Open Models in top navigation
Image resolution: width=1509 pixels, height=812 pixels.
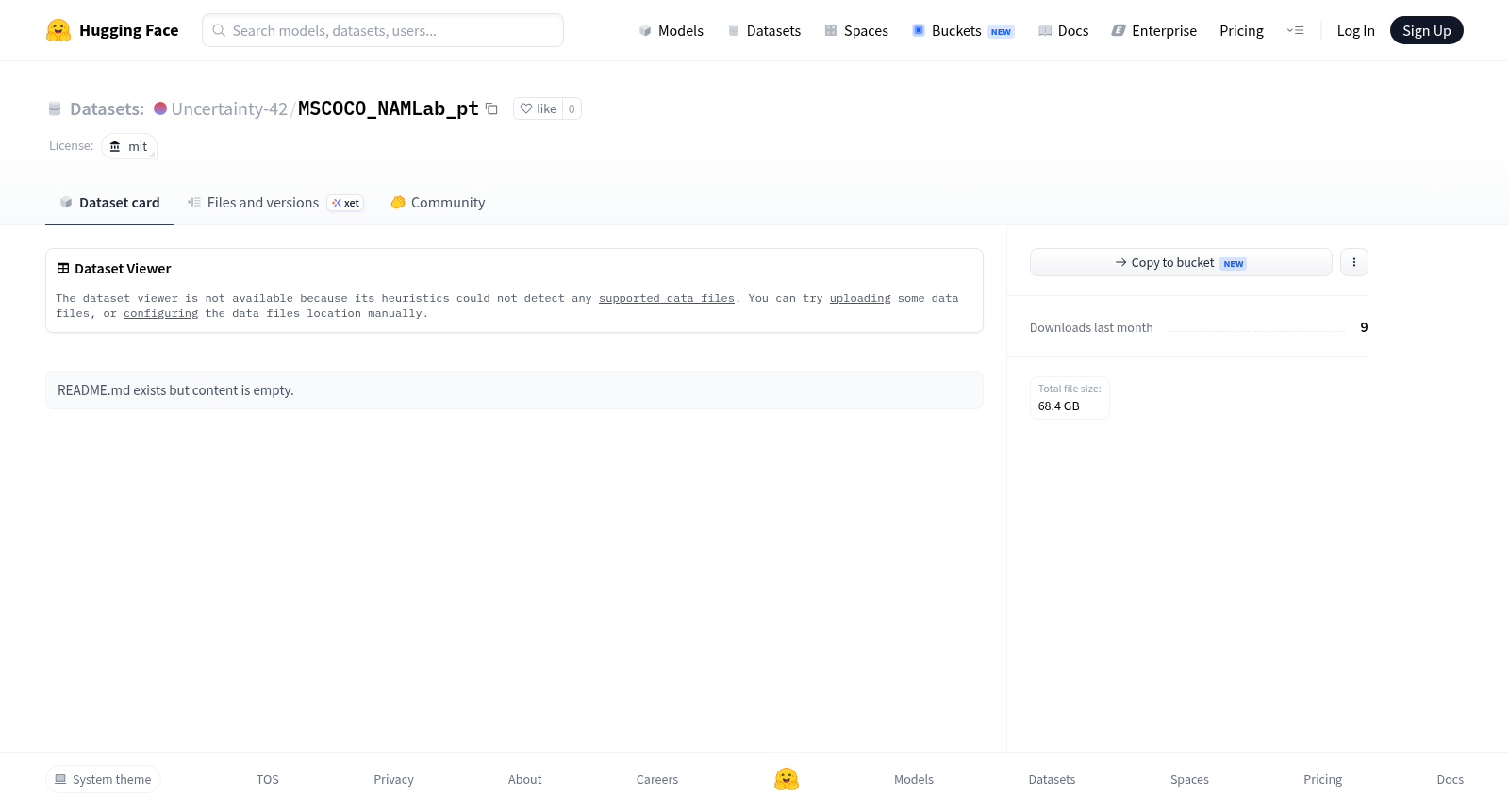672,30
